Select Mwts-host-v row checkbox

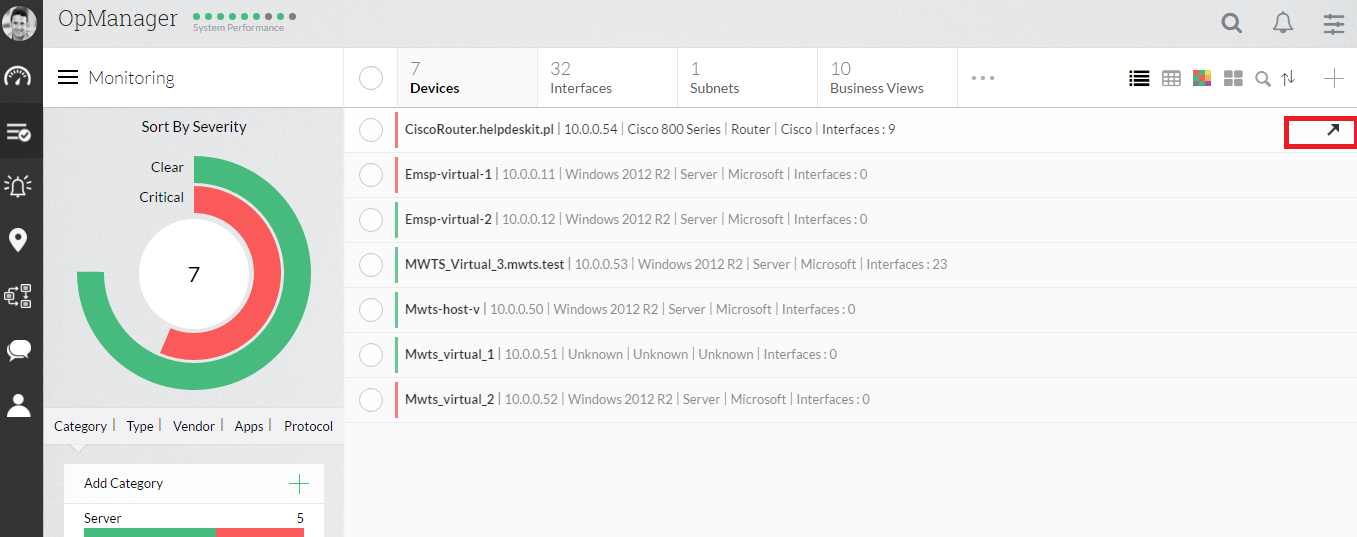(x=371, y=310)
